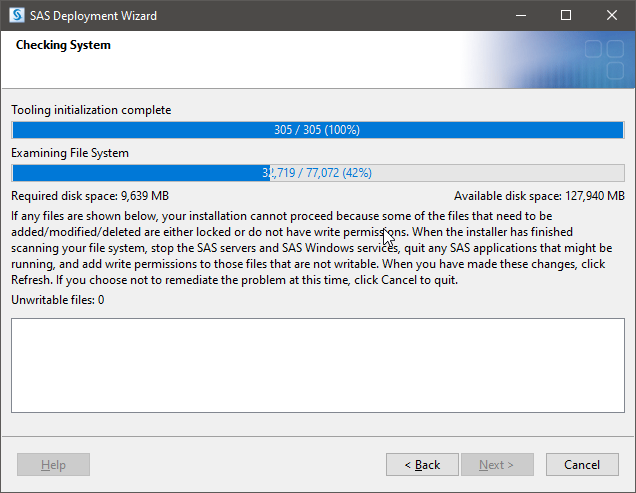The image size is (636, 493).
Task: Maximize the SAS Deployment Wizard window
Action: pos(566,15)
